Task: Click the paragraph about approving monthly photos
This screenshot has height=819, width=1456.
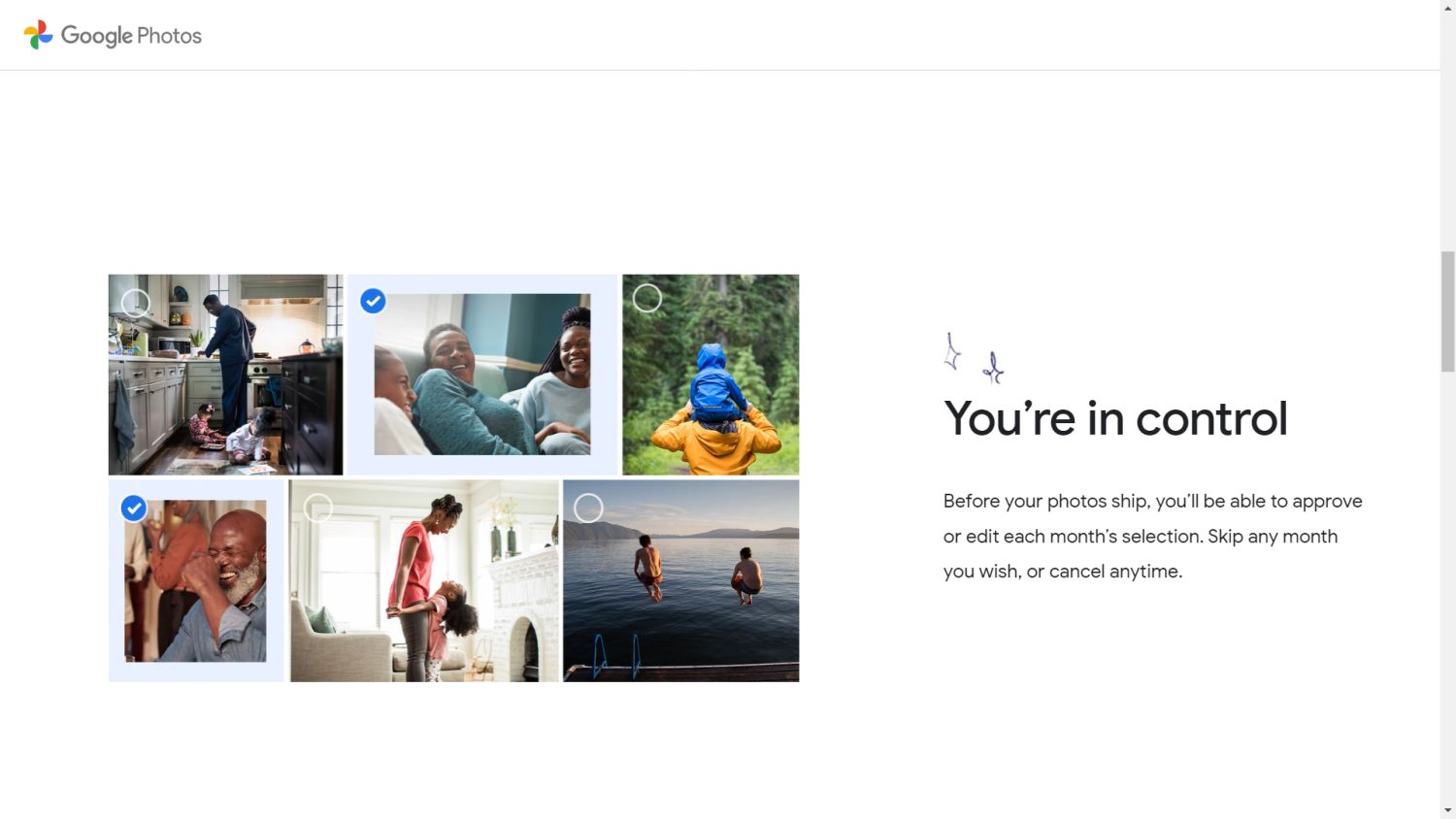Action: [1153, 536]
